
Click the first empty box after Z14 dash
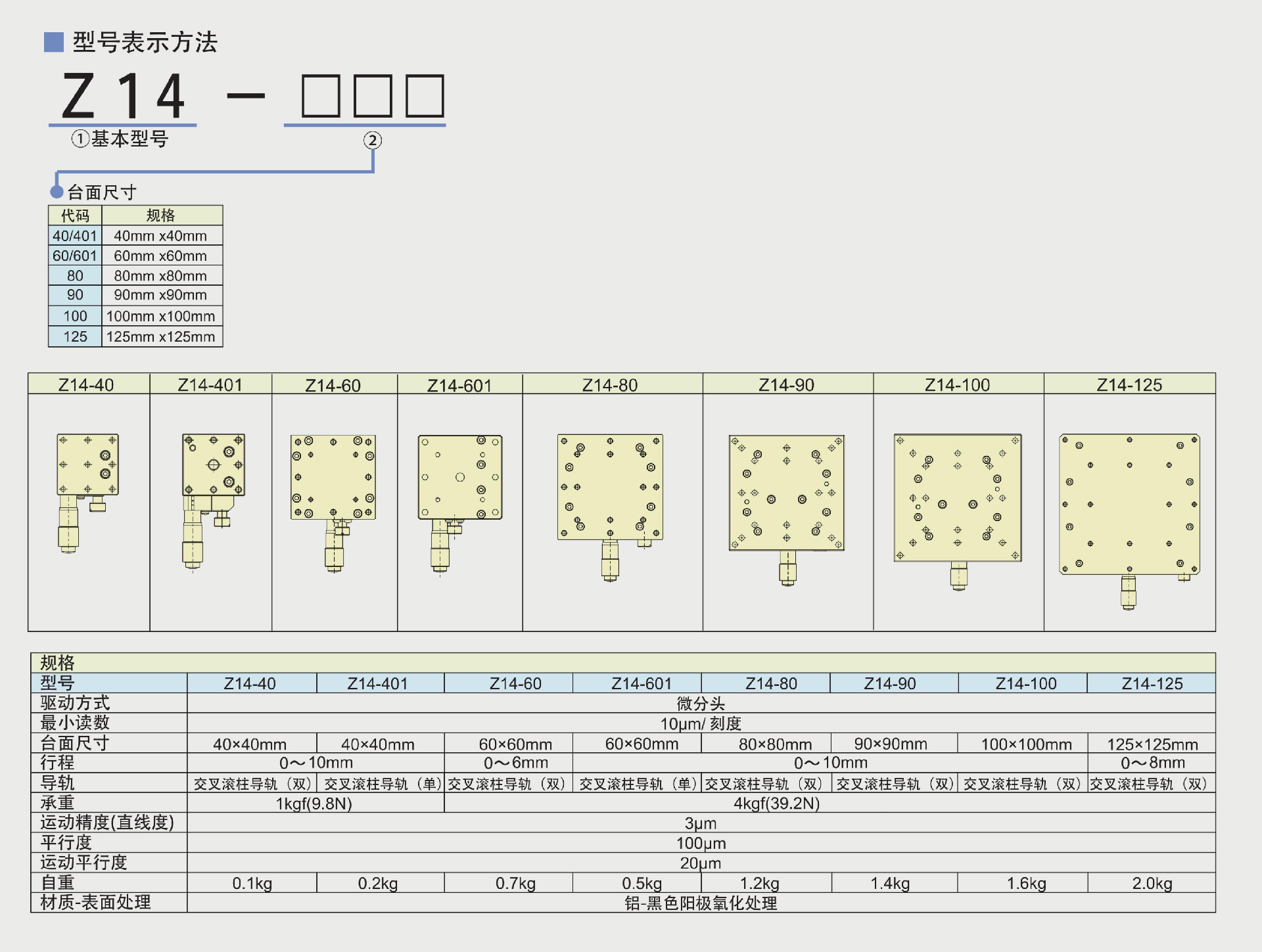coord(320,96)
